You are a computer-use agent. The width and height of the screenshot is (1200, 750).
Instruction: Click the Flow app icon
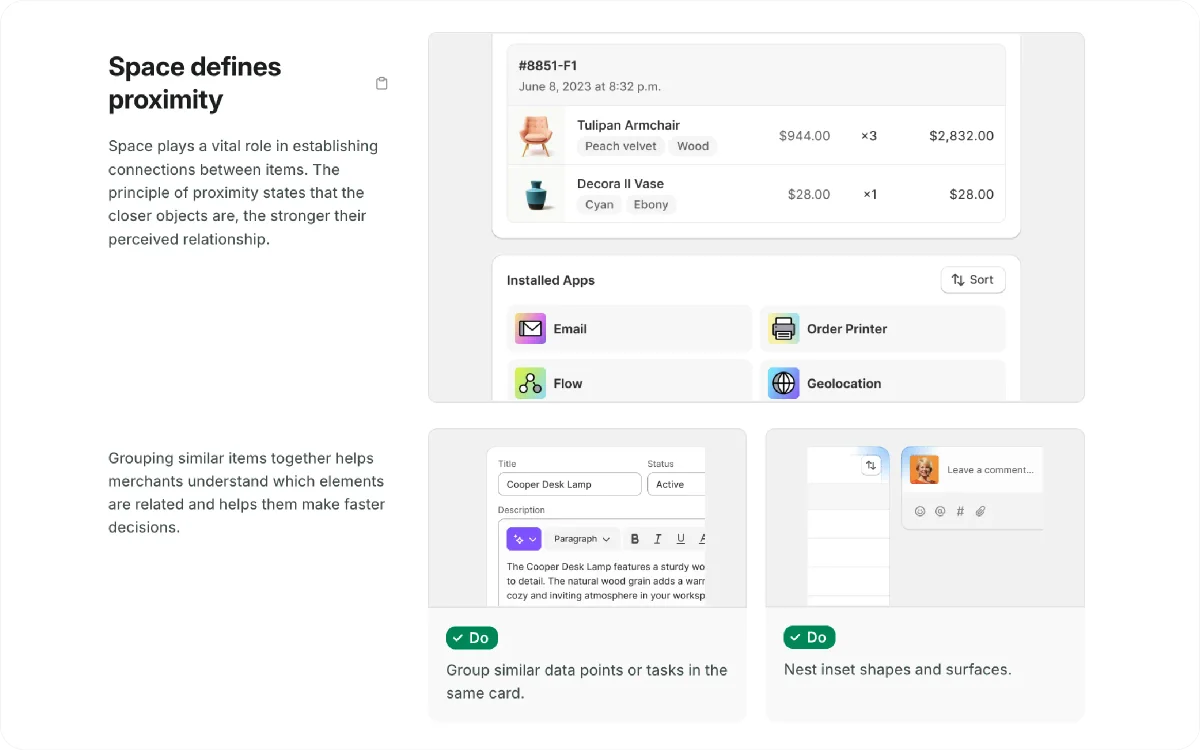[530, 383]
